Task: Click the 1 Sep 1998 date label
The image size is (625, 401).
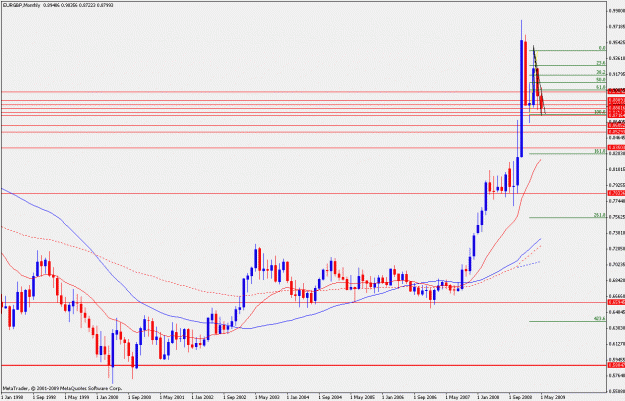Action: tap(44, 397)
